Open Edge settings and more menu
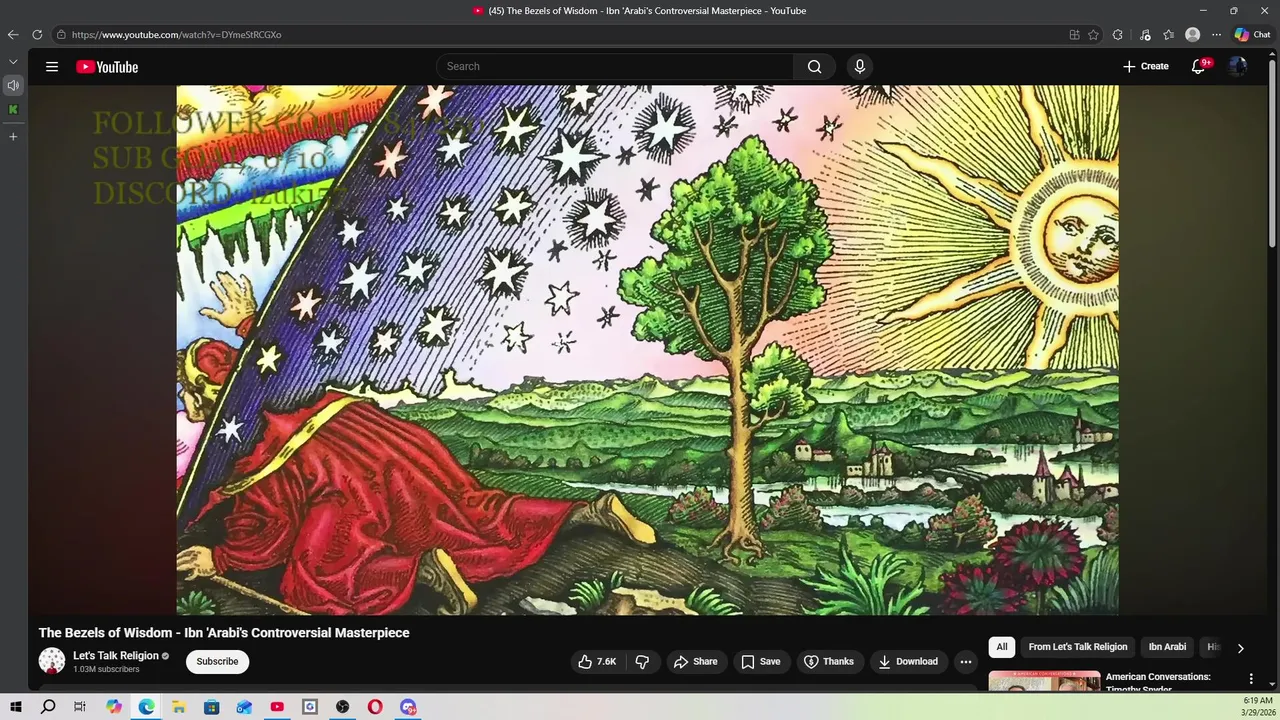1280x720 pixels. coord(1216,34)
